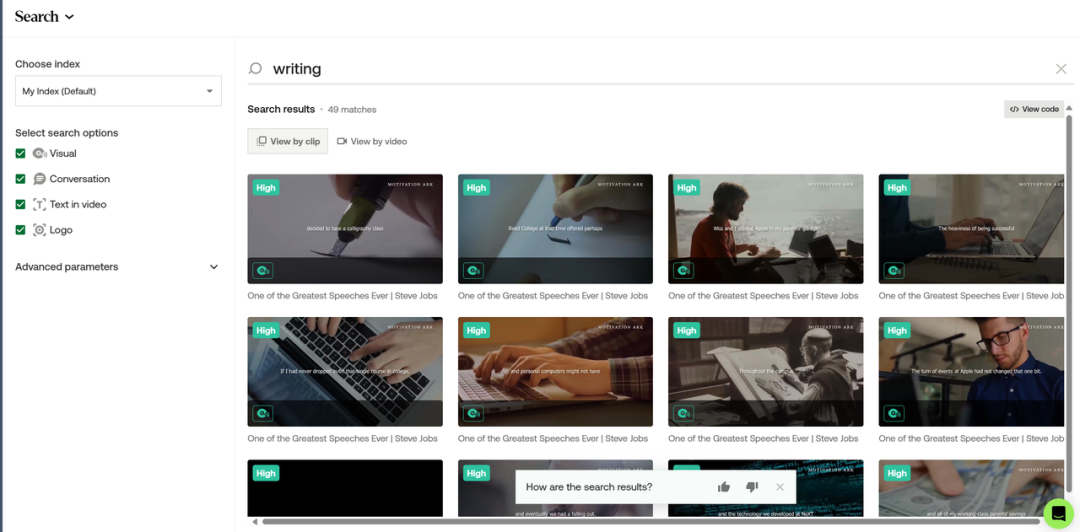Click video title under Woz and I clip

(763, 296)
